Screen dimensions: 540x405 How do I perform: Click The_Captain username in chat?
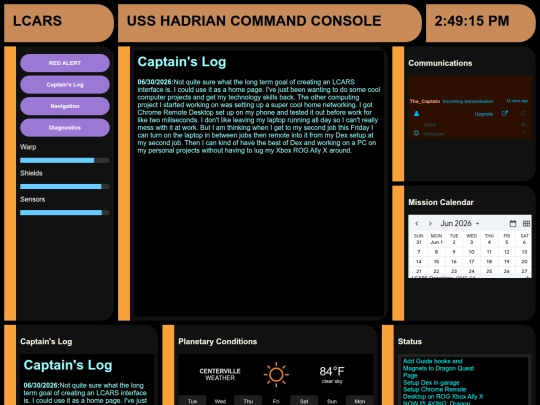point(425,101)
